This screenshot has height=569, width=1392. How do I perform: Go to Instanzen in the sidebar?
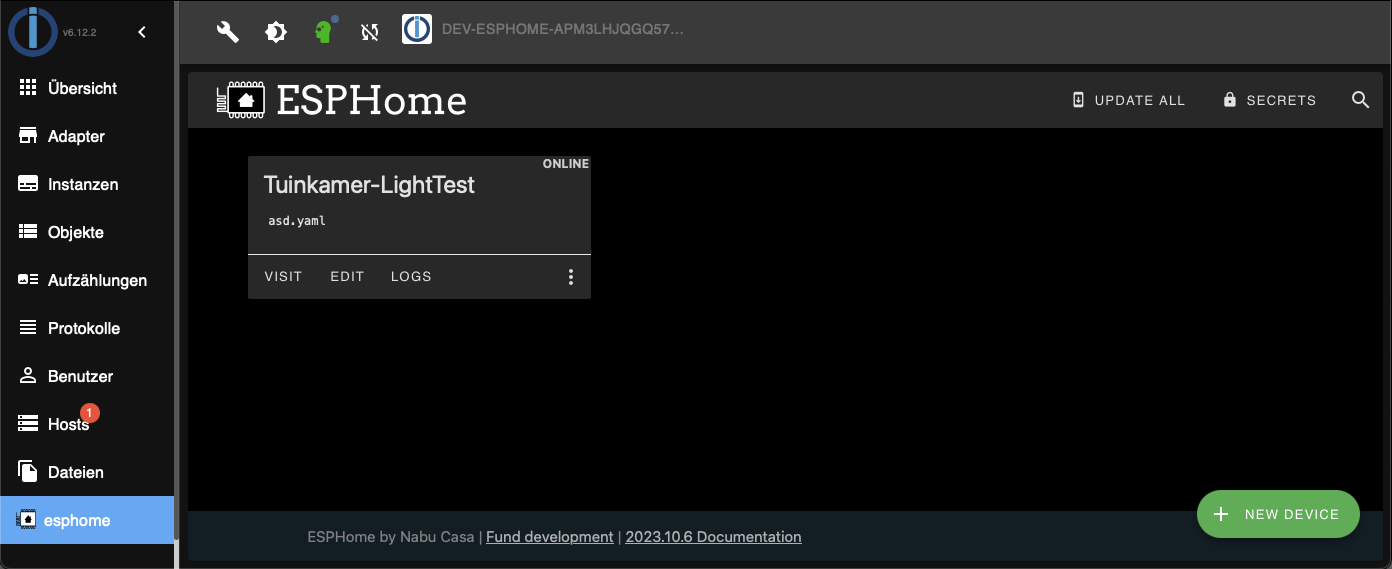point(87,184)
